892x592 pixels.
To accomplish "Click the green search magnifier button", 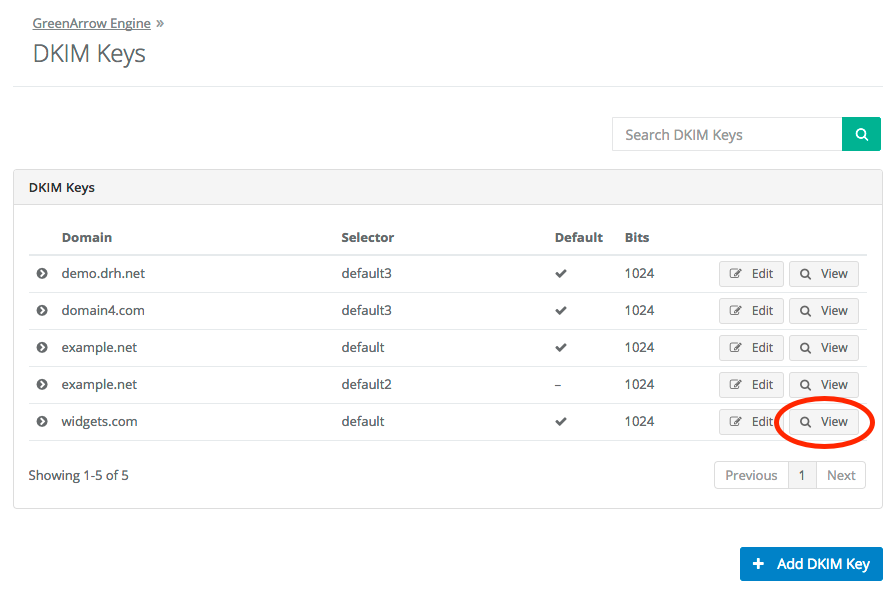I will 861,134.
